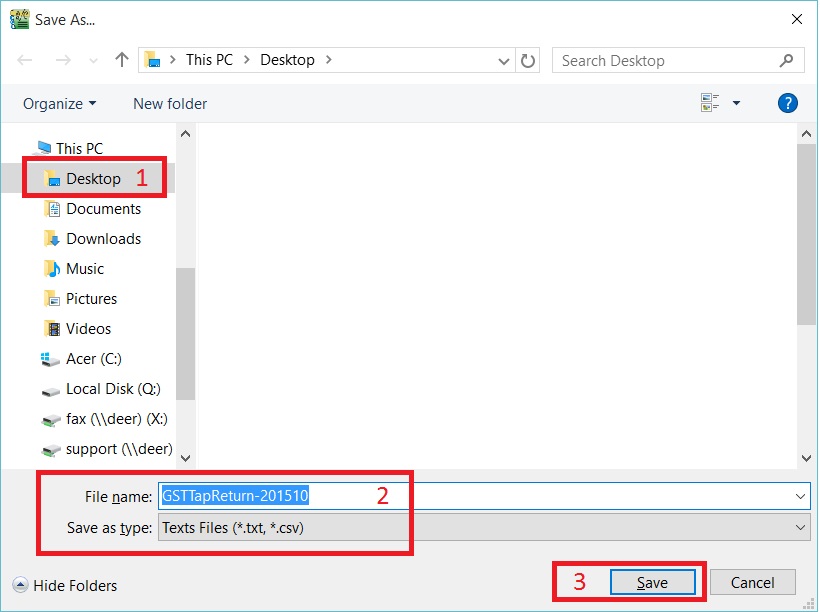Click the Up one level arrow icon
The height and width of the screenshot is (612, 820).
pos(122,60)
